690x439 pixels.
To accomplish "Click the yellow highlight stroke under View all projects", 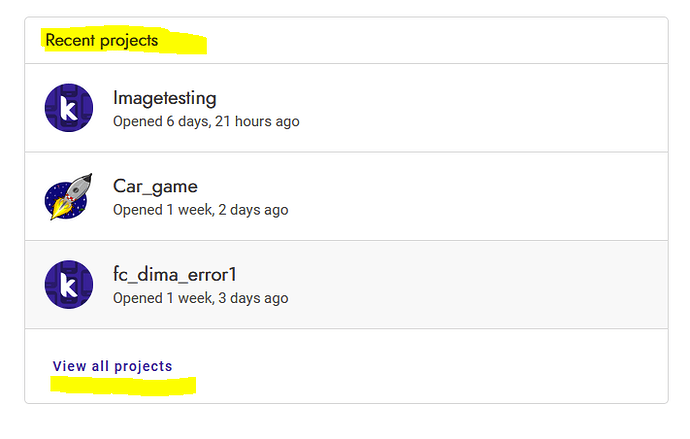I will point(123,385).
